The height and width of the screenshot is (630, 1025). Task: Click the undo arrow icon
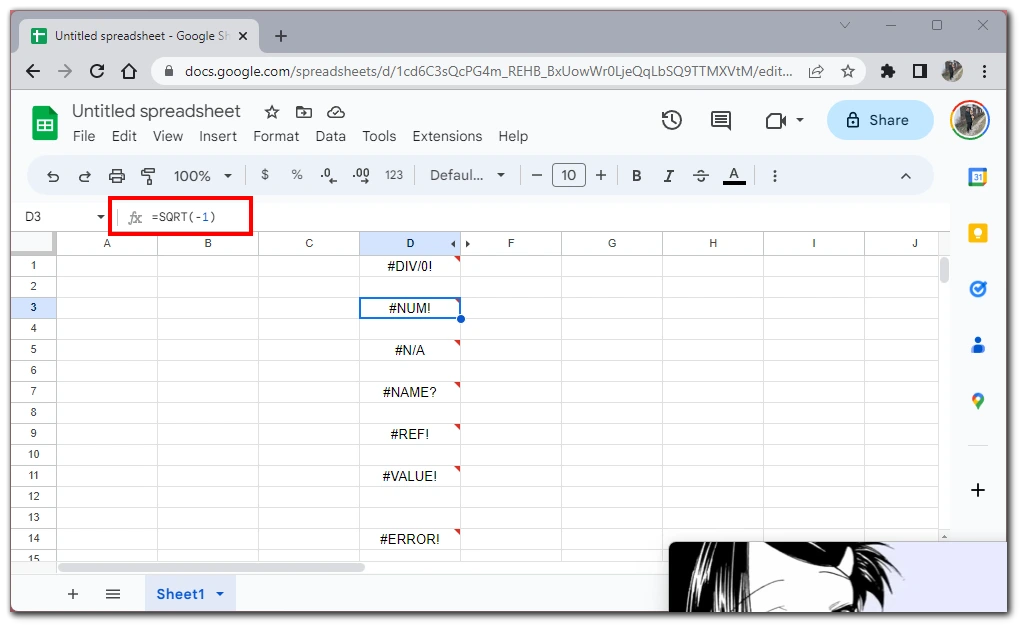pos(53,176)
